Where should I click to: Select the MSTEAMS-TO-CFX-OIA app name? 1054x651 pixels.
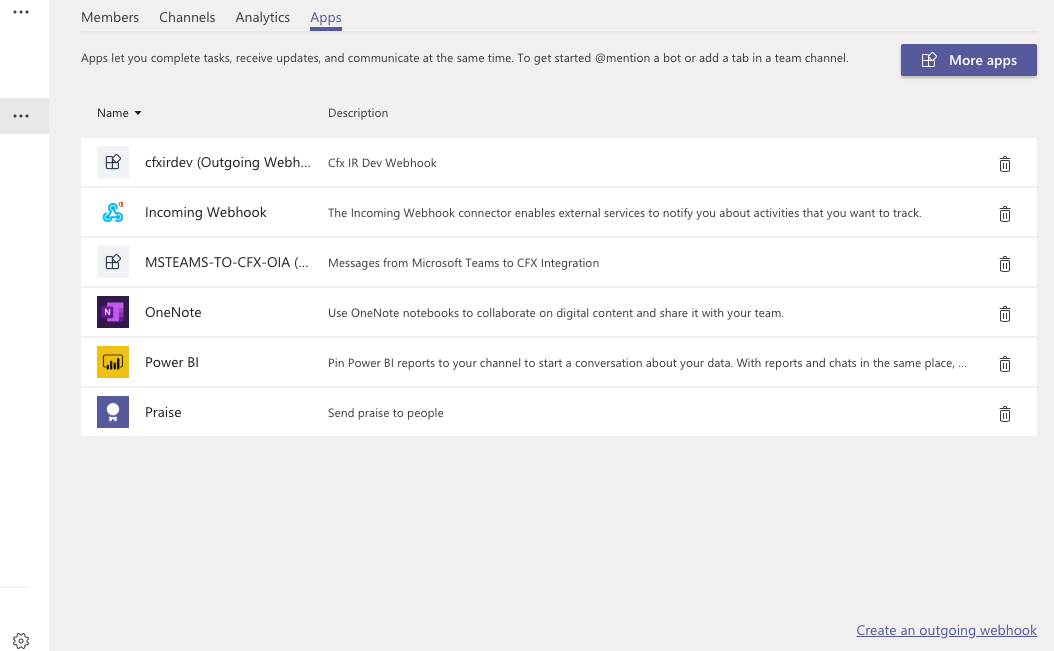227,263
